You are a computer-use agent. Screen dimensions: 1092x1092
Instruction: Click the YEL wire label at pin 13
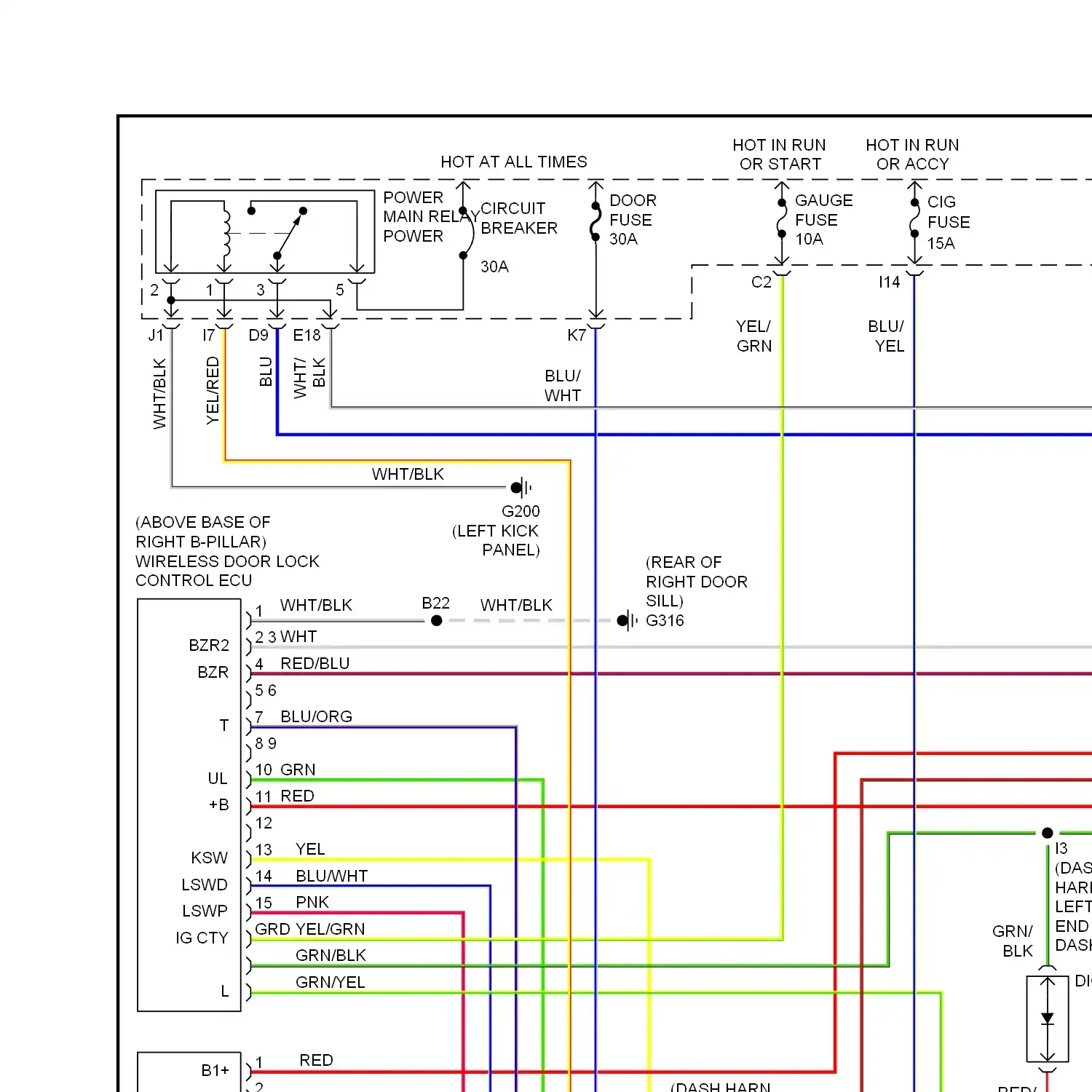click(310, 850)
